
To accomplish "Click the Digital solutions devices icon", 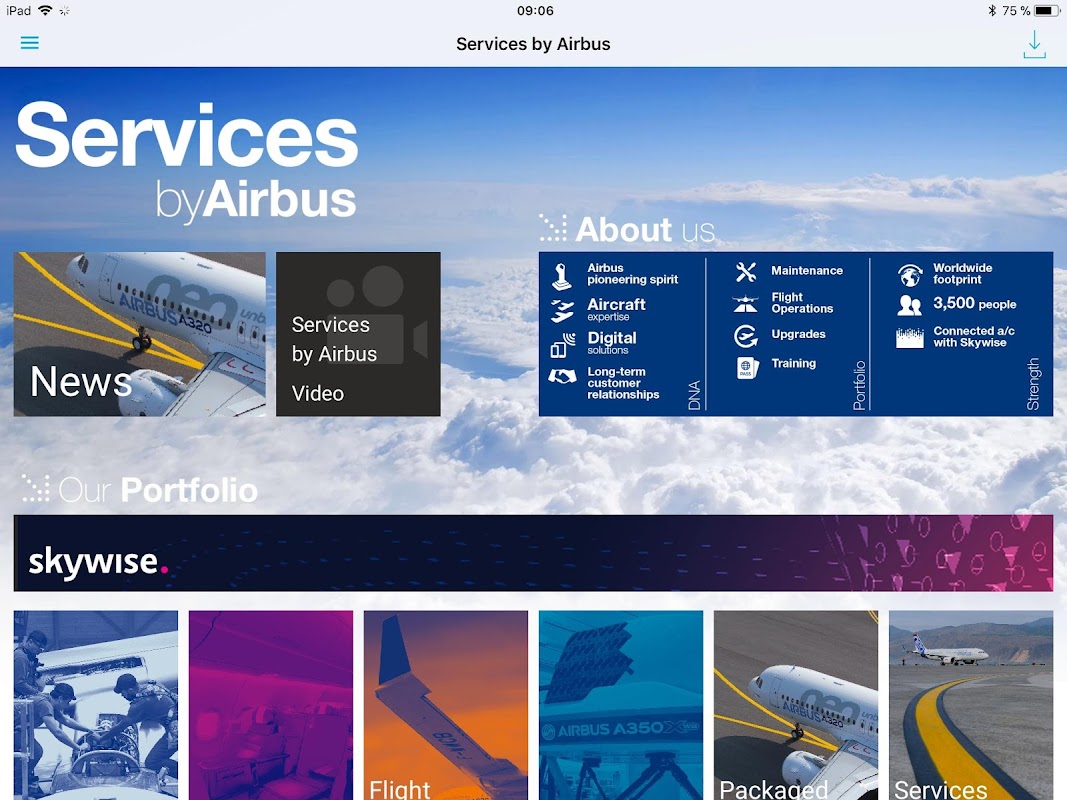I will tap(563, 344).
